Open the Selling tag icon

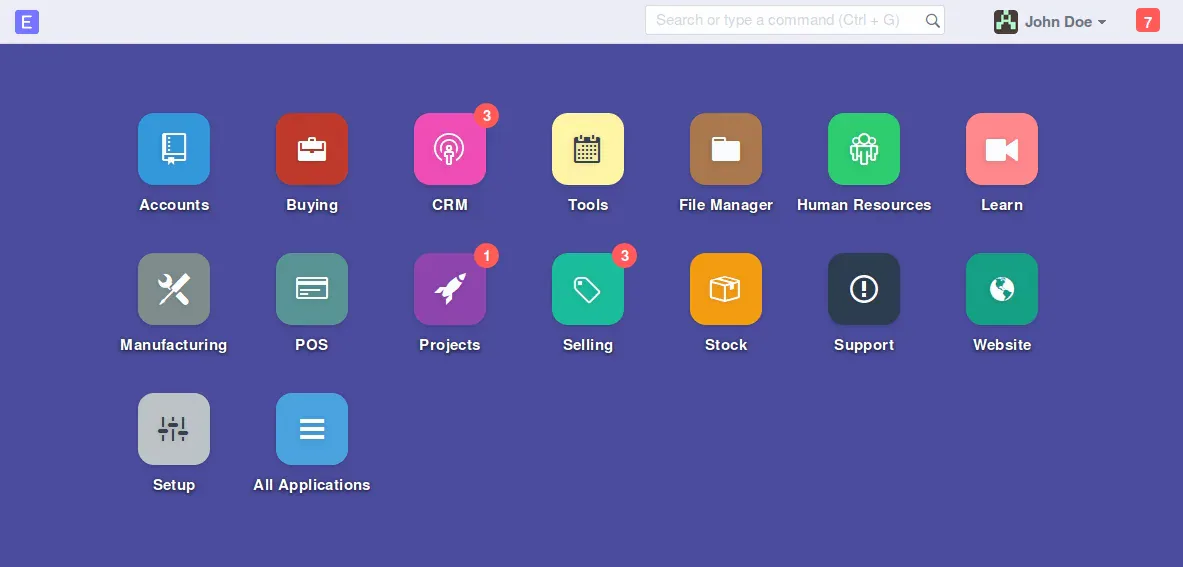tap(588, 289)
